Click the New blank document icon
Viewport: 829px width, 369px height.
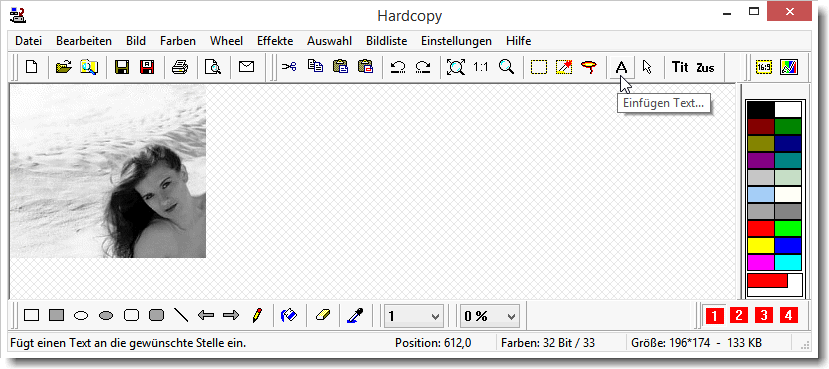pyautogui.click(x=32, y=67)
